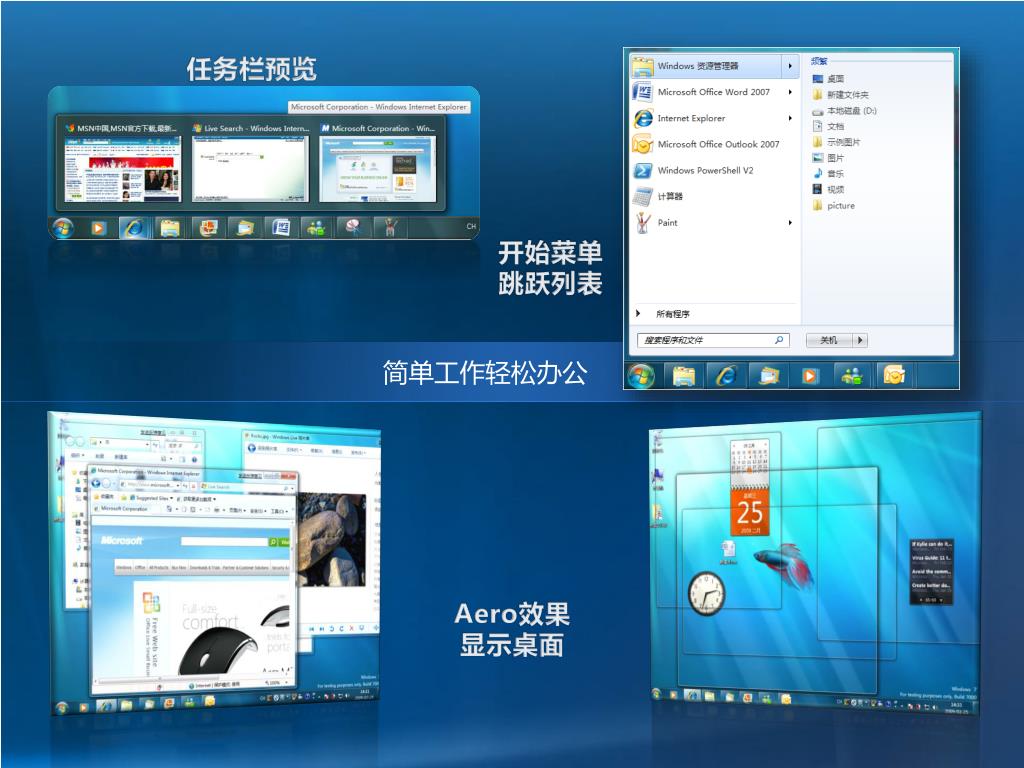Click highlighted Internet Explorer icon in preview taskbar
The image size is (1024, 768).
pos(134,228)
